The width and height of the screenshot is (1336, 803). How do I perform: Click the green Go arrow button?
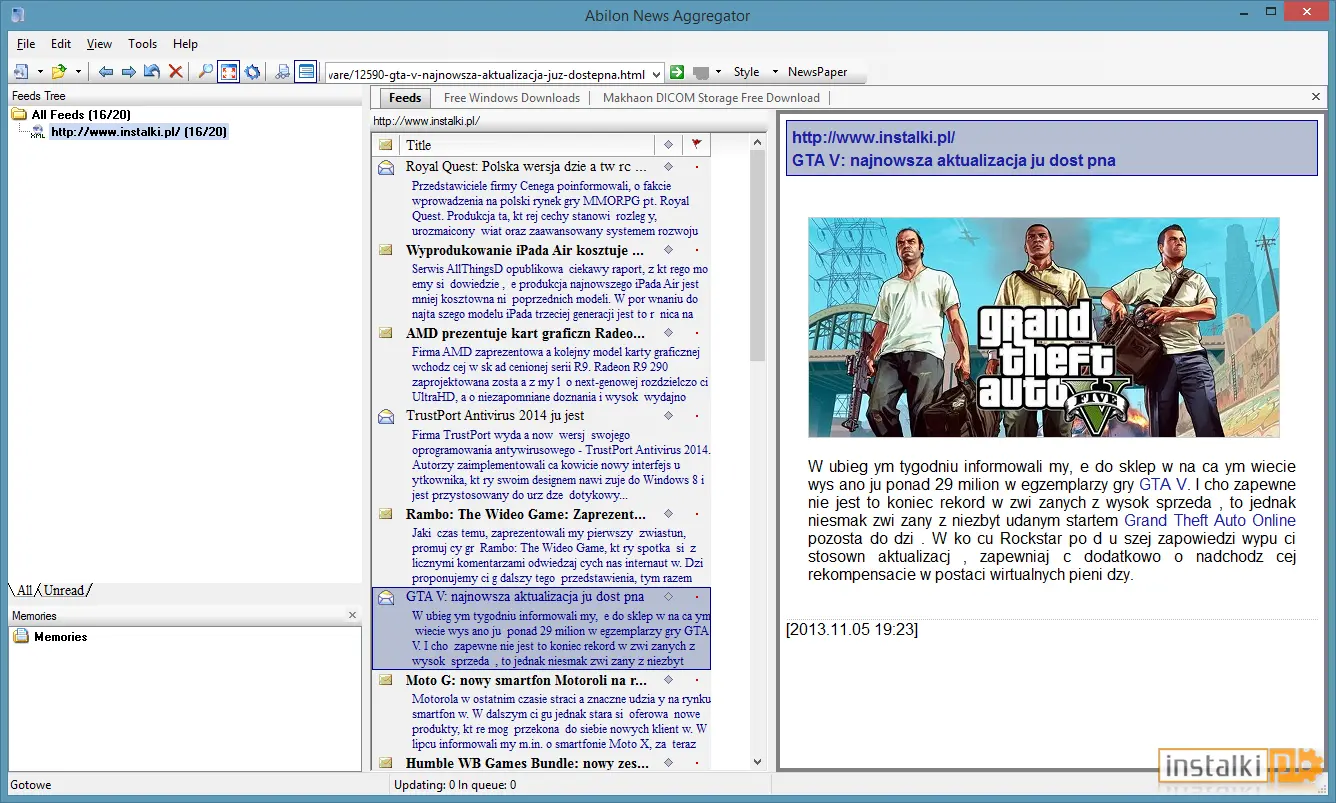(677, 72)
